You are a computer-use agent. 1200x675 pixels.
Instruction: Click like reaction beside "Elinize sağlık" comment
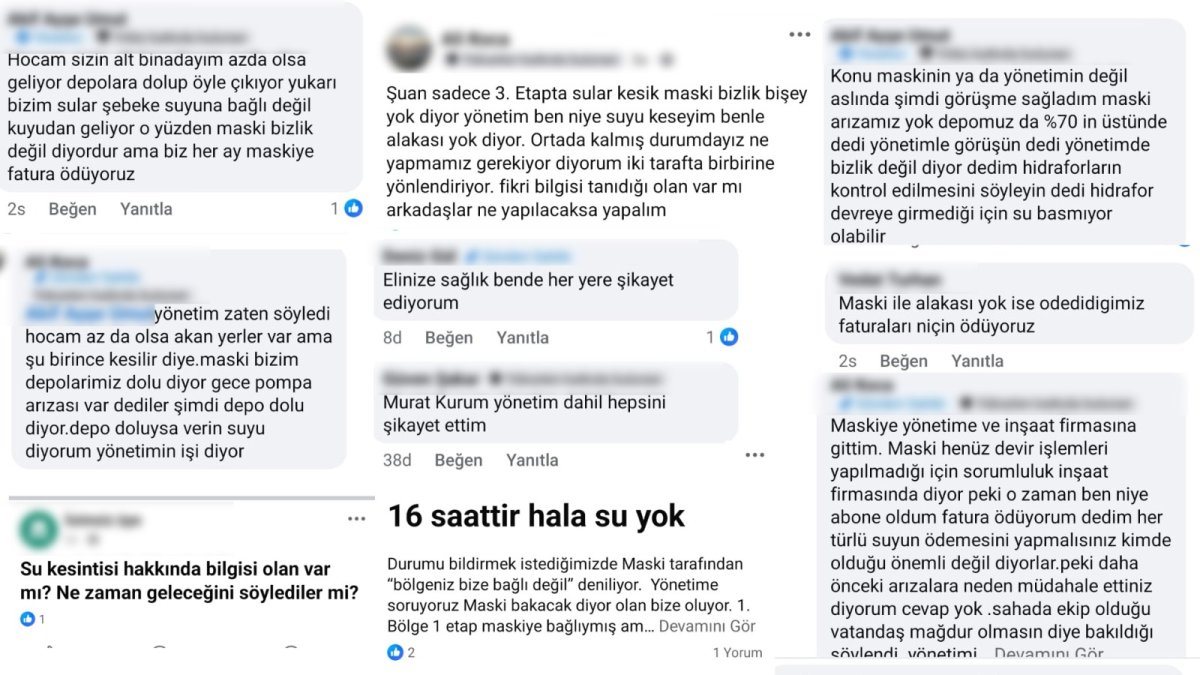[x=729, y=337]
